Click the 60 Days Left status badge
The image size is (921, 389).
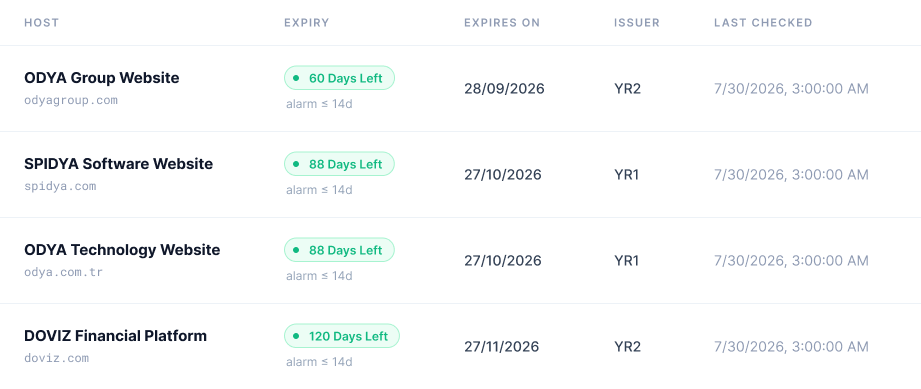[340, 78]
